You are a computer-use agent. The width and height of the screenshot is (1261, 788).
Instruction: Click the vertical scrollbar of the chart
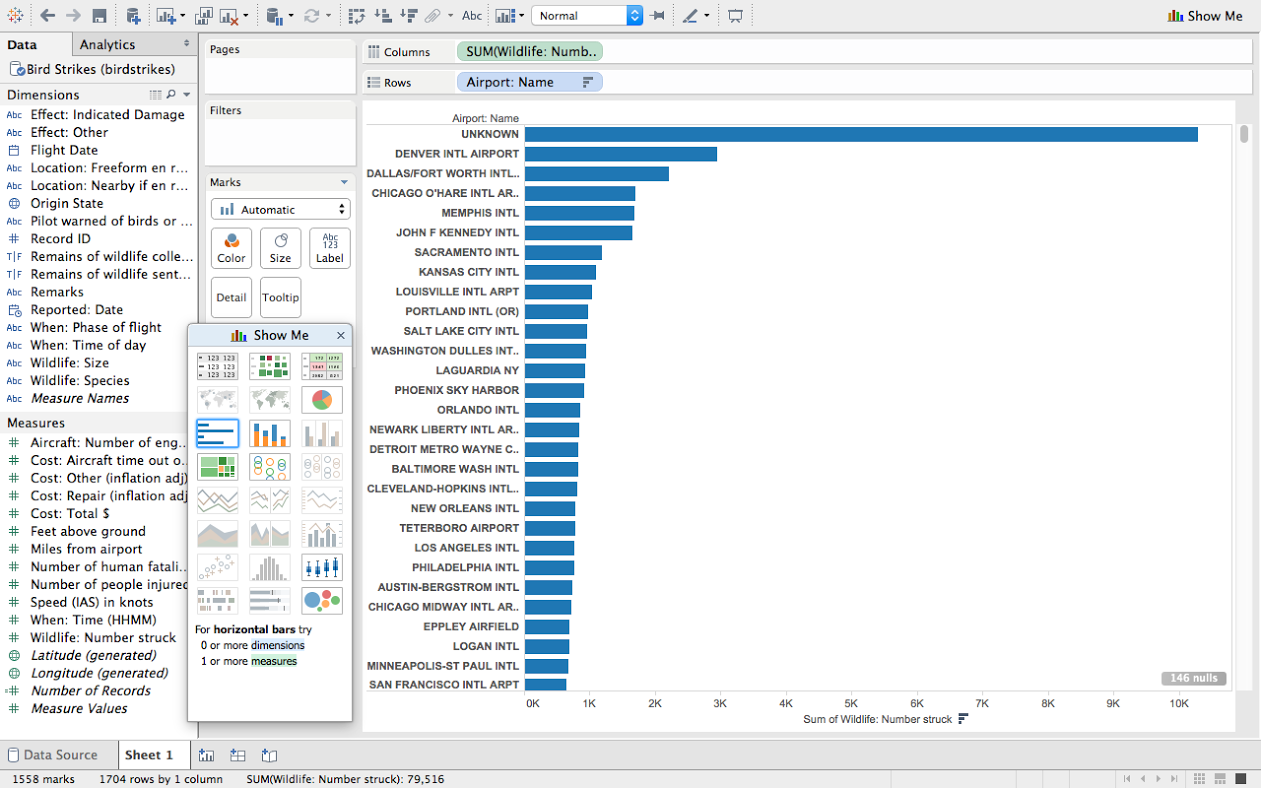pyautogui.click(x=1244, y=134)
